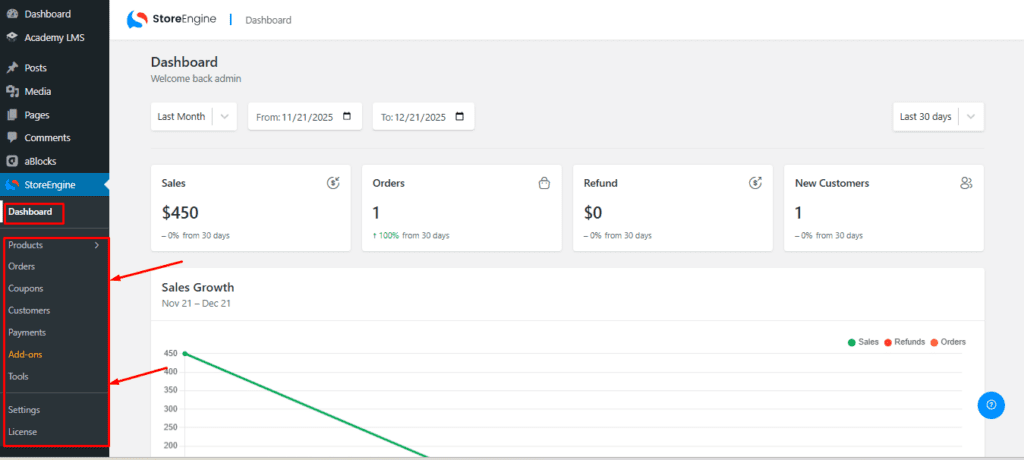Image resolution: width=1024 pixels, height=460 pixels.
Task: Click the Orders card shopping bag icon
Action: coord(544,184)
